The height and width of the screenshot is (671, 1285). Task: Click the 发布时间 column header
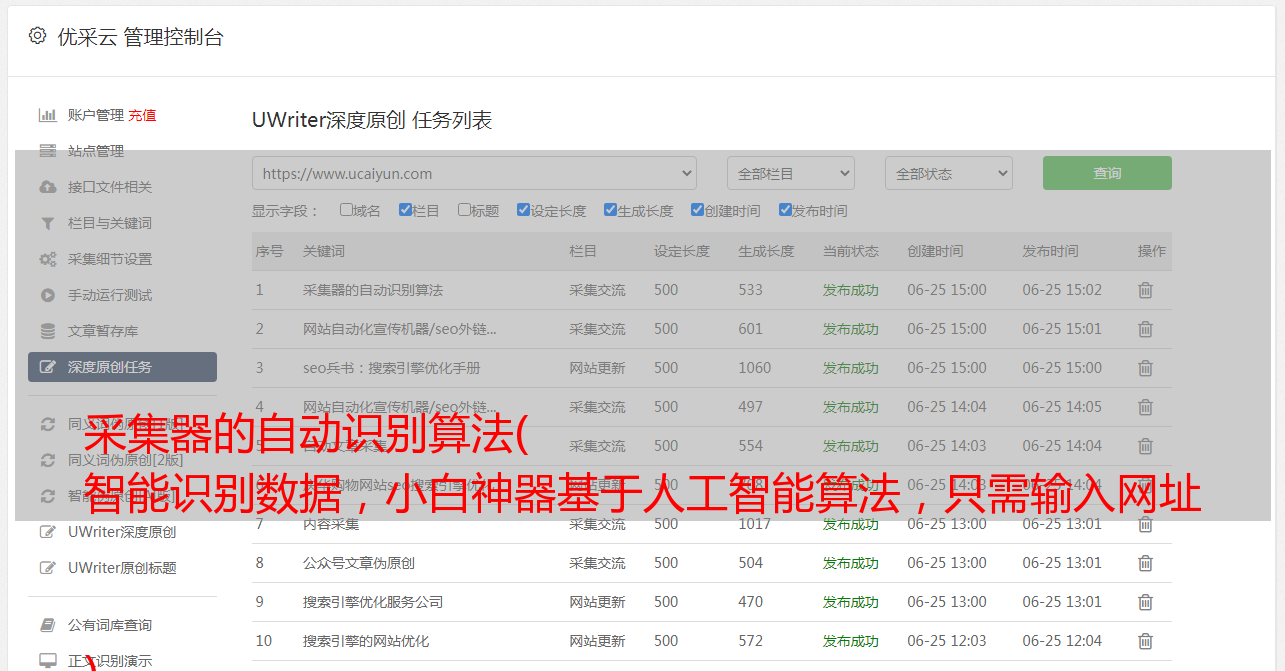coord(1050,251)
